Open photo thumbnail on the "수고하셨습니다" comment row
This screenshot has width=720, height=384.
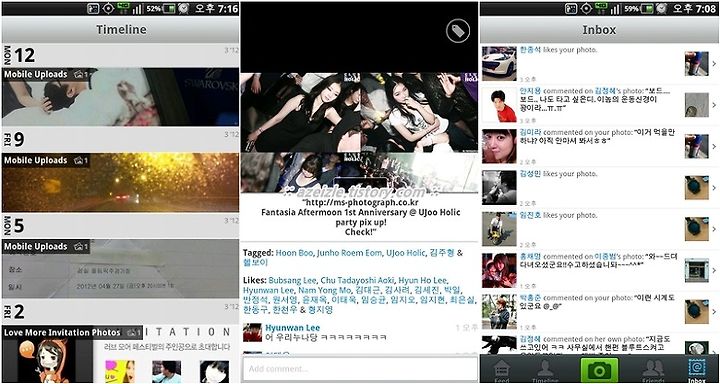697,270
